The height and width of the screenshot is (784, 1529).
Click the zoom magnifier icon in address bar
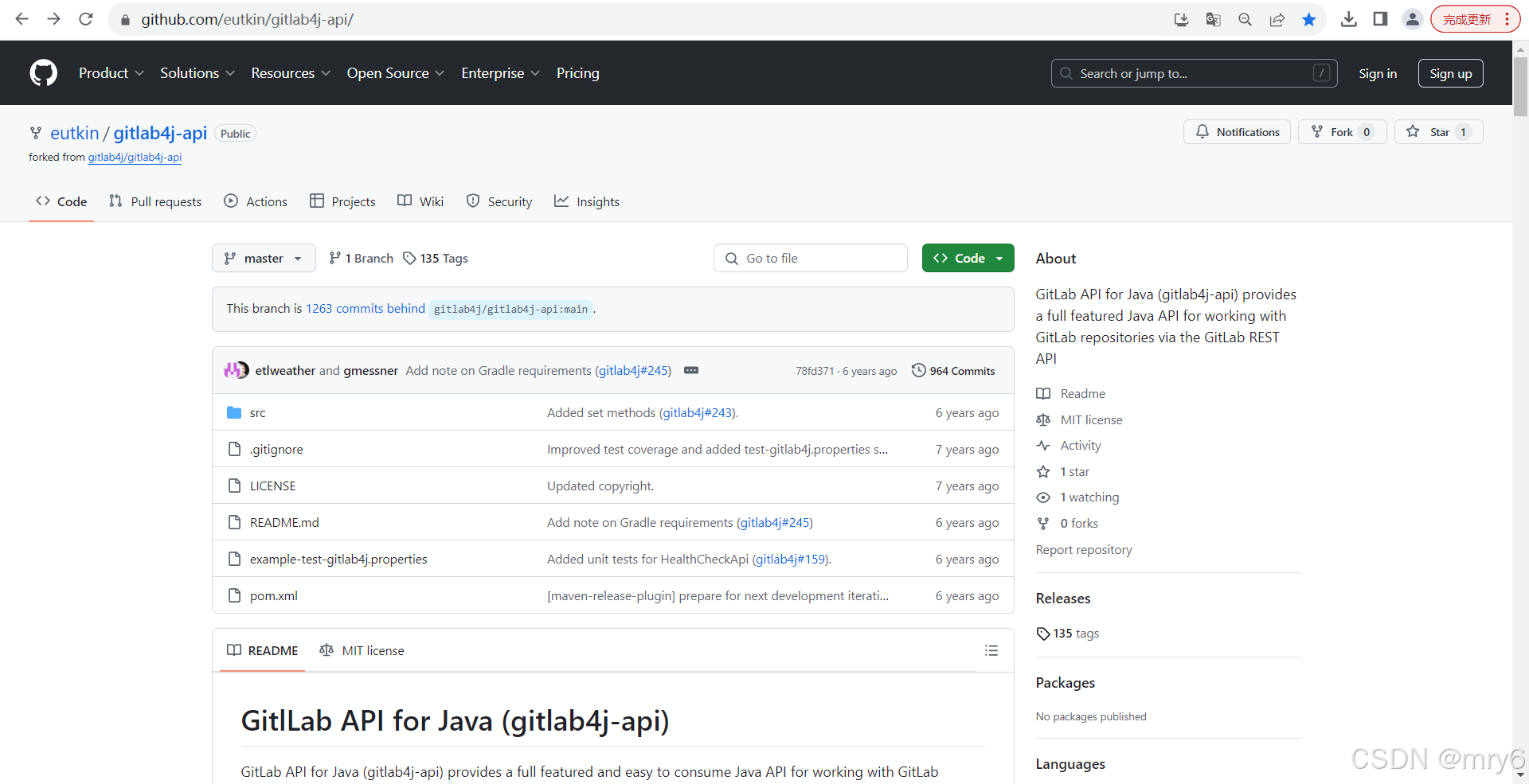click(x=1245, y=19)
